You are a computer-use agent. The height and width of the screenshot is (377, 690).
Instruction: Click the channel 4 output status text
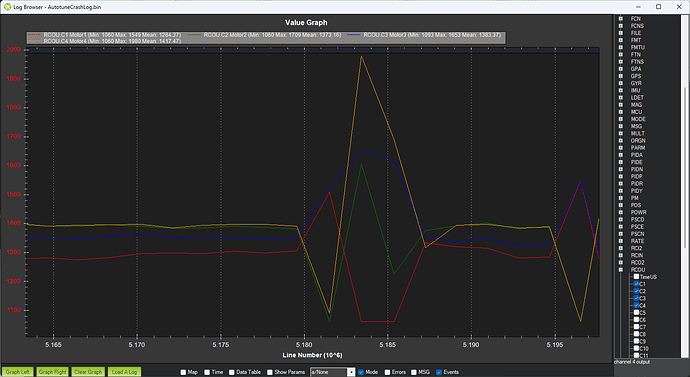pos(631,362)
